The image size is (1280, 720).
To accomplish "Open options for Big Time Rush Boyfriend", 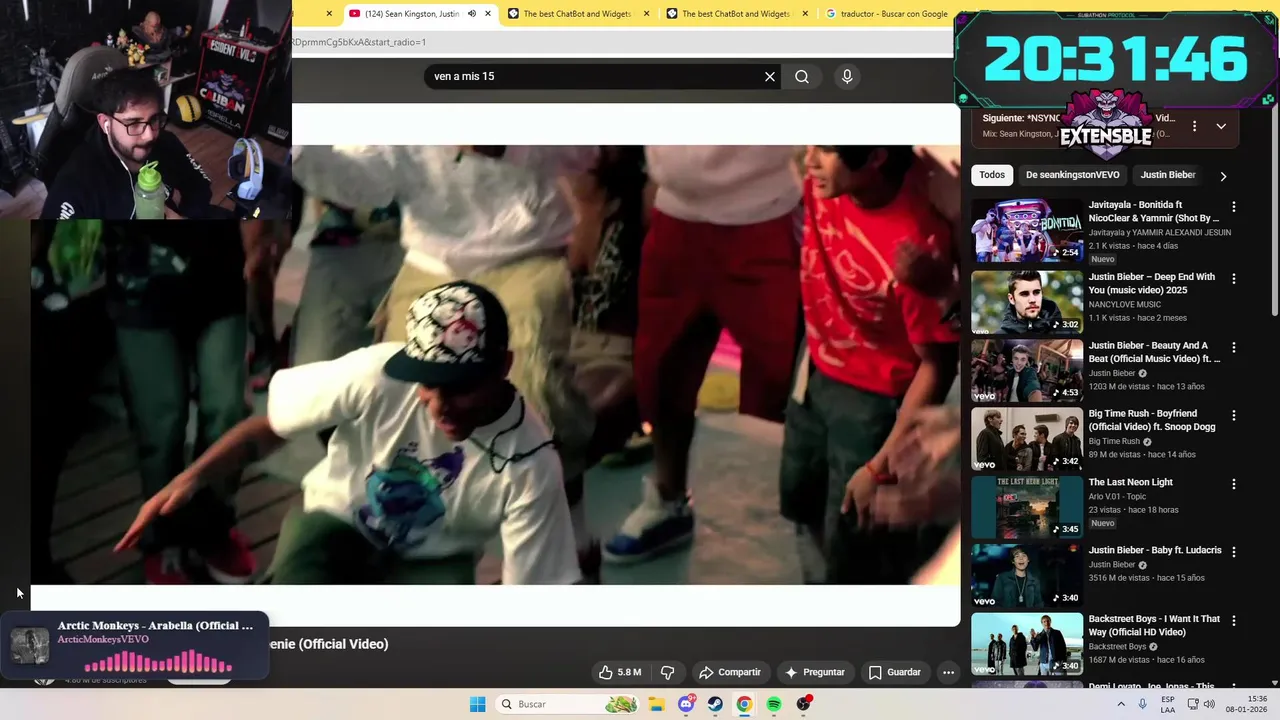I will (1233, 415).
